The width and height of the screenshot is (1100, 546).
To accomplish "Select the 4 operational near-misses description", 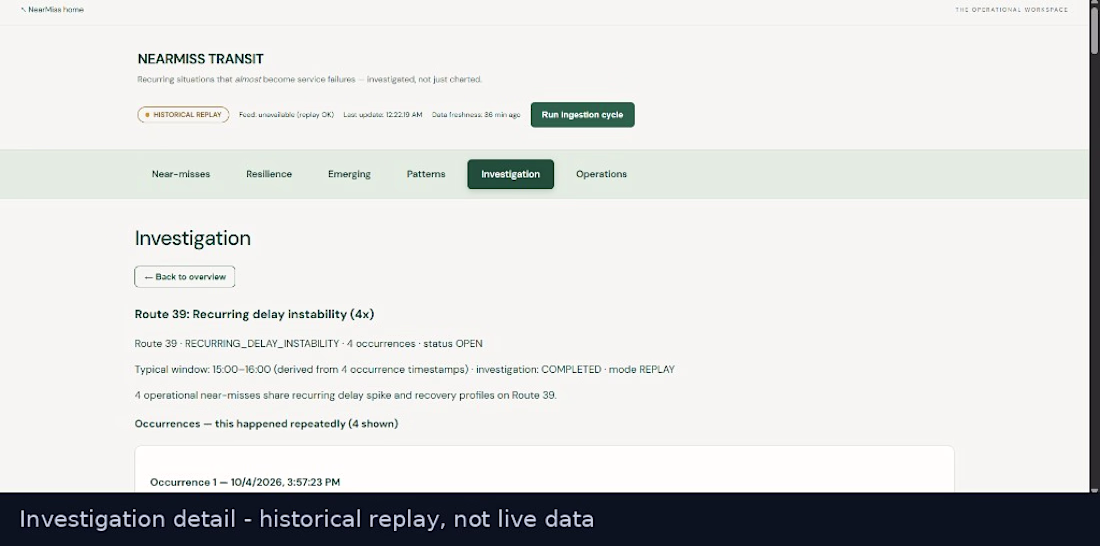I will point(345,395).
